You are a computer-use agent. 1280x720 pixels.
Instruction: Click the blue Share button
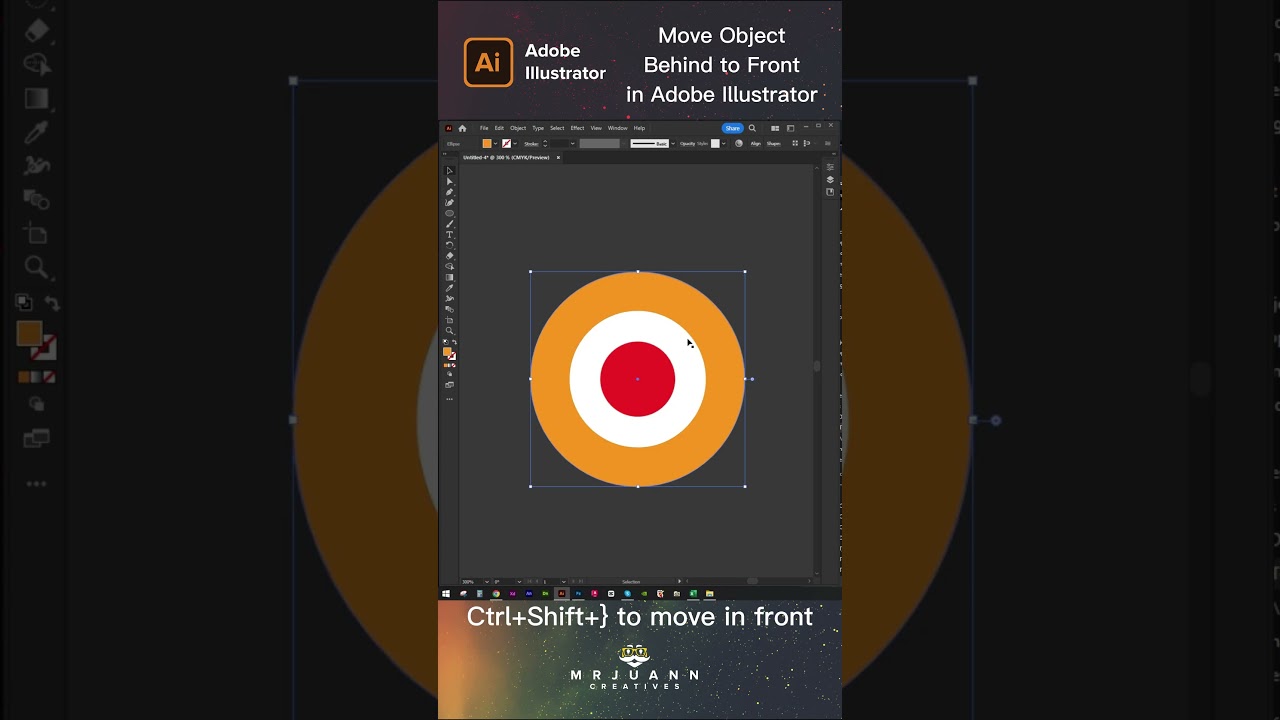pyautogui.click(x=733, y=128)
